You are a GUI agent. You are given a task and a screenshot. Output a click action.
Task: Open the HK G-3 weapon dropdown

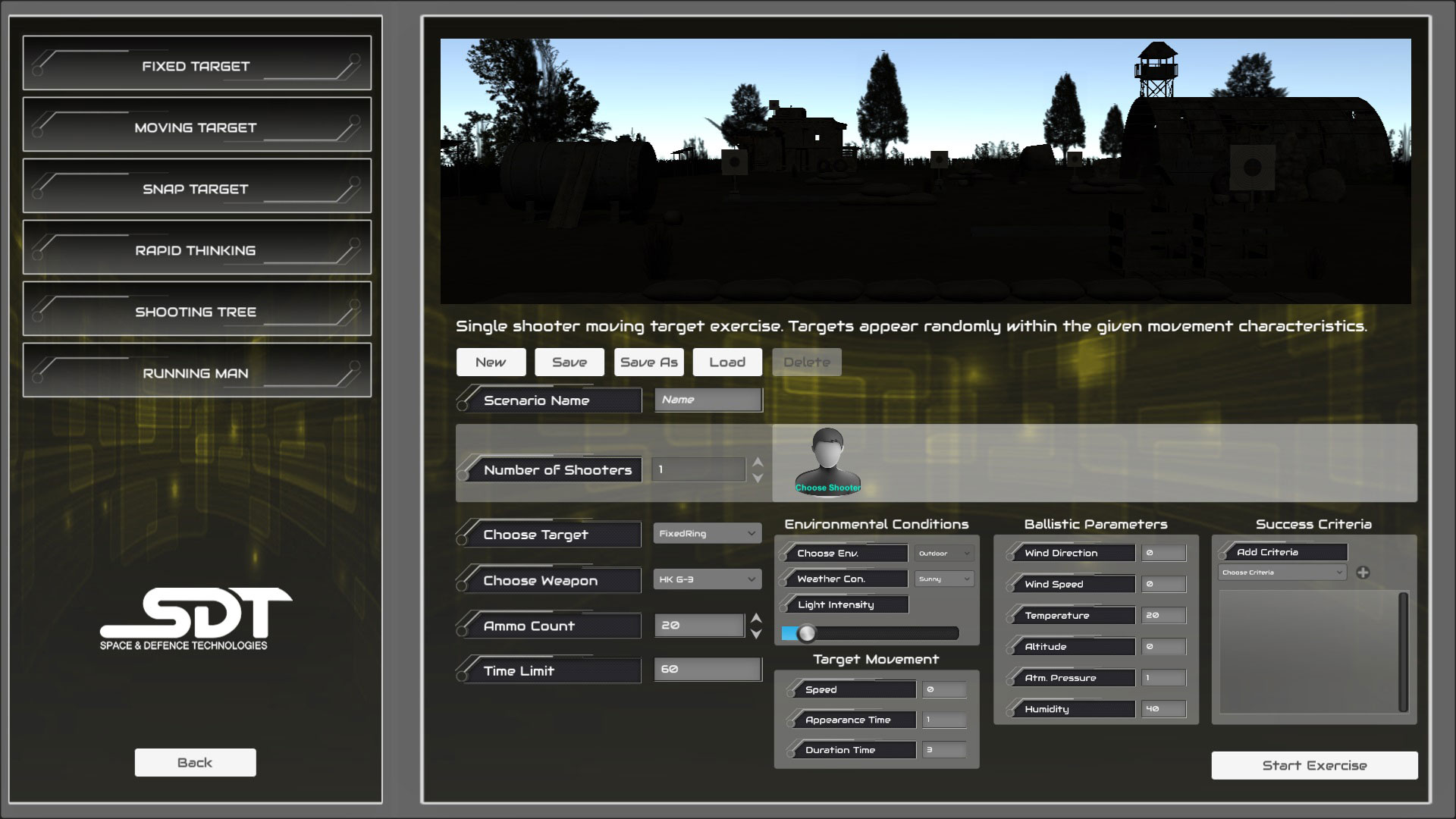[706, 579]
